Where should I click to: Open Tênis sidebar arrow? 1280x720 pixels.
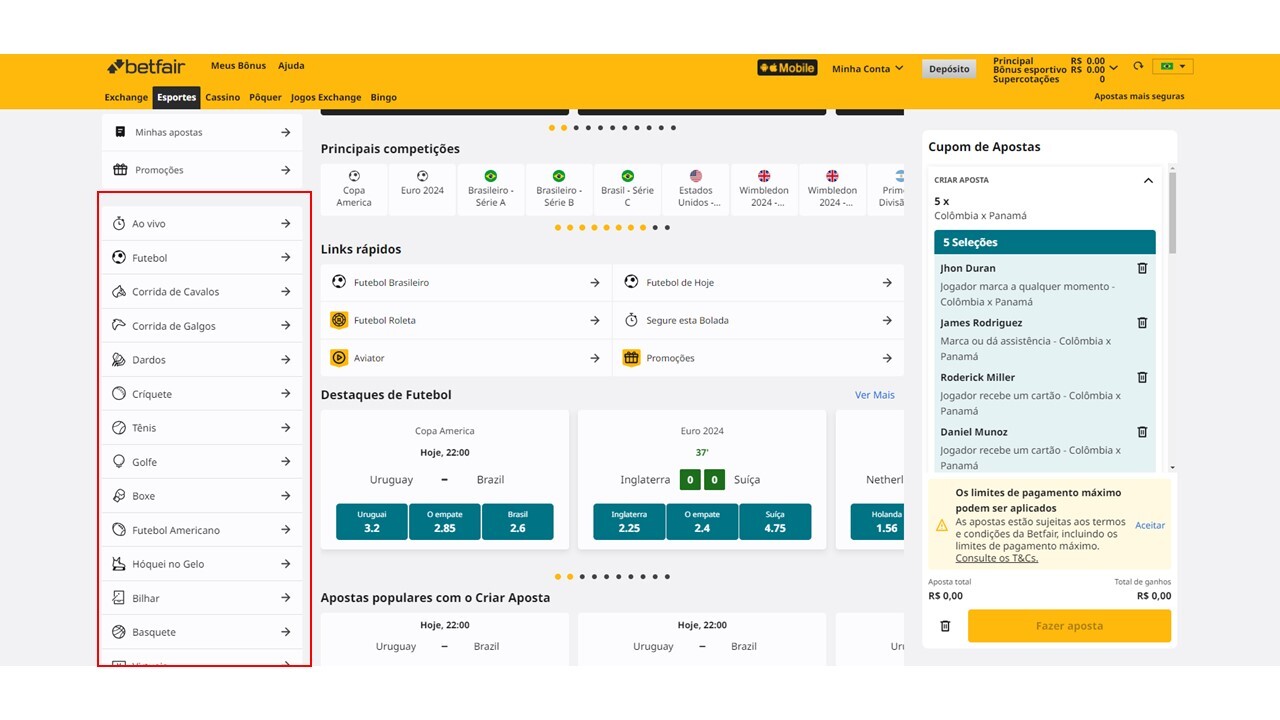(x=285, y=428)
